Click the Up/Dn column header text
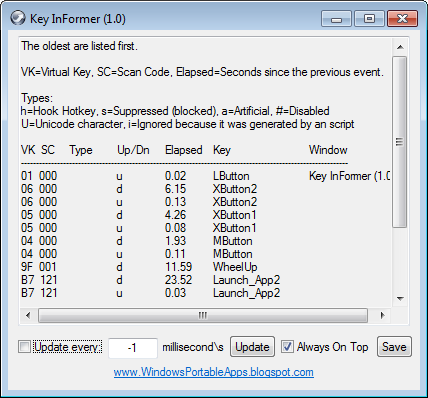 pos(133,150)
